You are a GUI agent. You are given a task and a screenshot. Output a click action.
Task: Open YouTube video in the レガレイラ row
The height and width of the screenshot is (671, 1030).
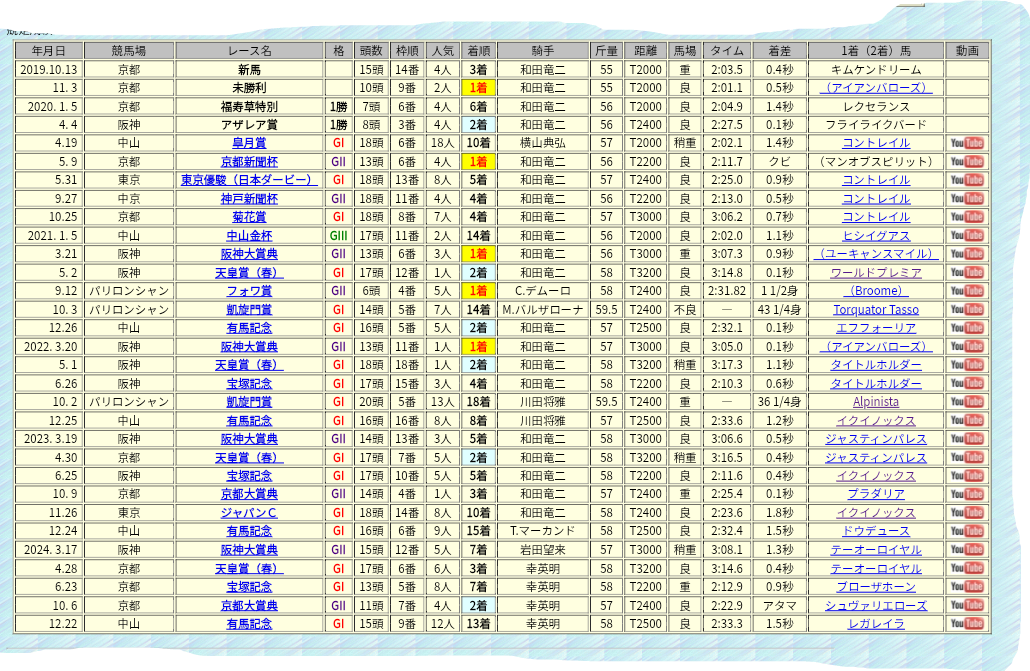point(966,624)
